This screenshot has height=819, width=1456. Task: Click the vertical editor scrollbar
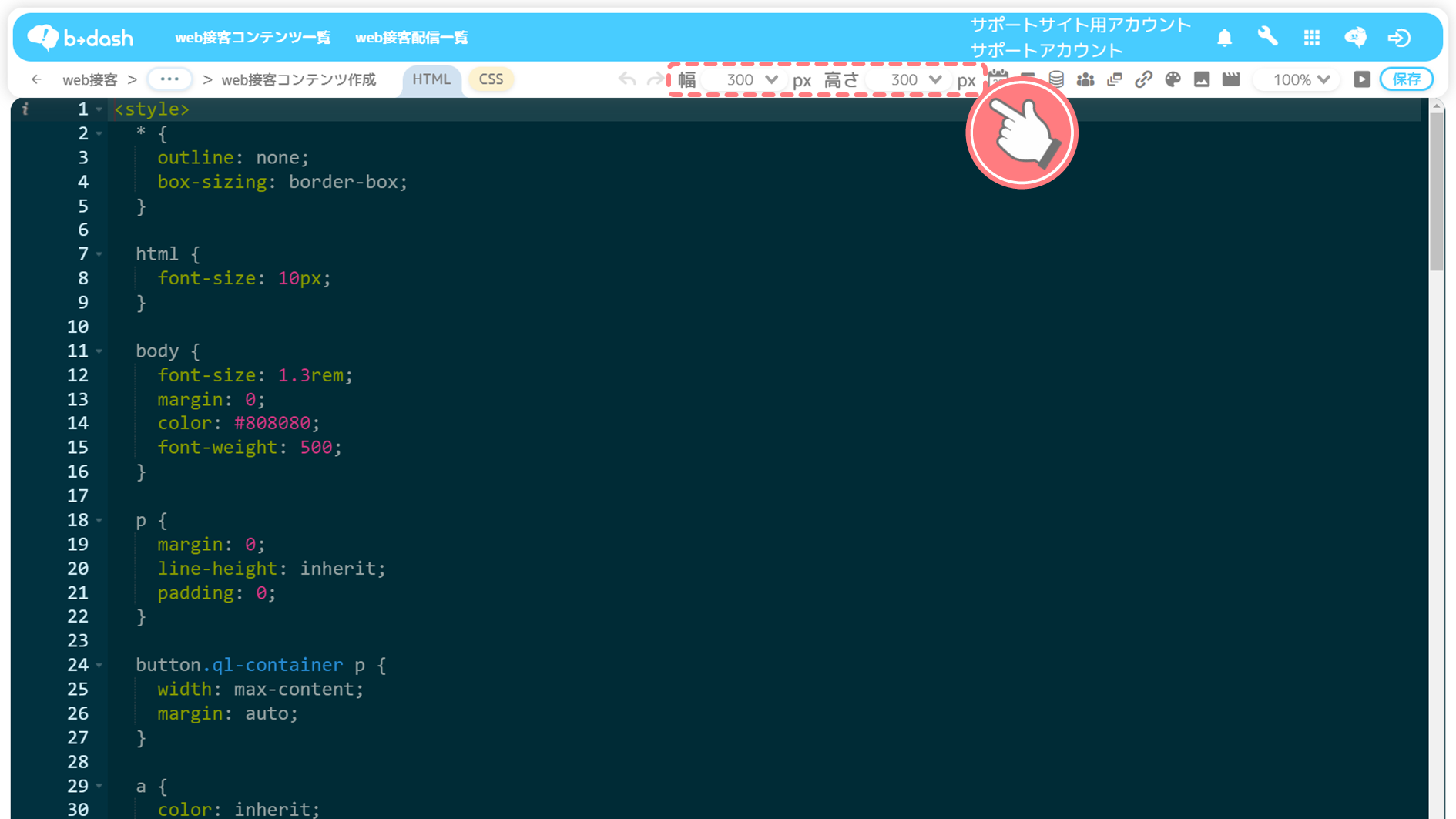point(1437,193)
